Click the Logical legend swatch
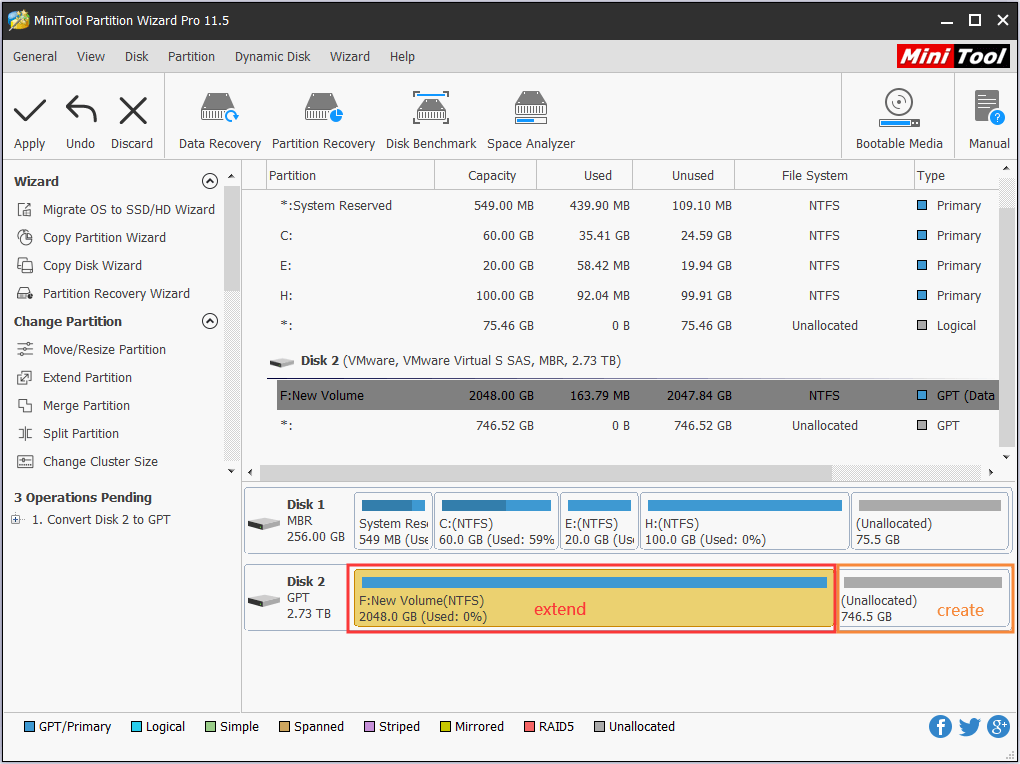1020x764 pixels. (x=136, y=726)
